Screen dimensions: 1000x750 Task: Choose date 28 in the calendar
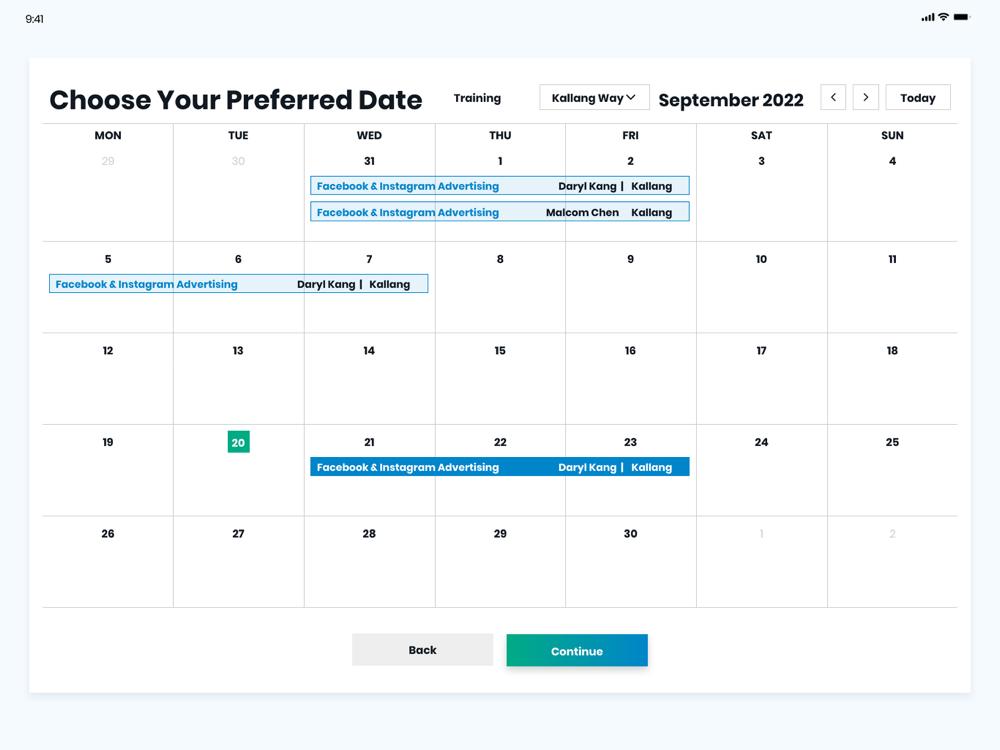(x=369, y=534)
